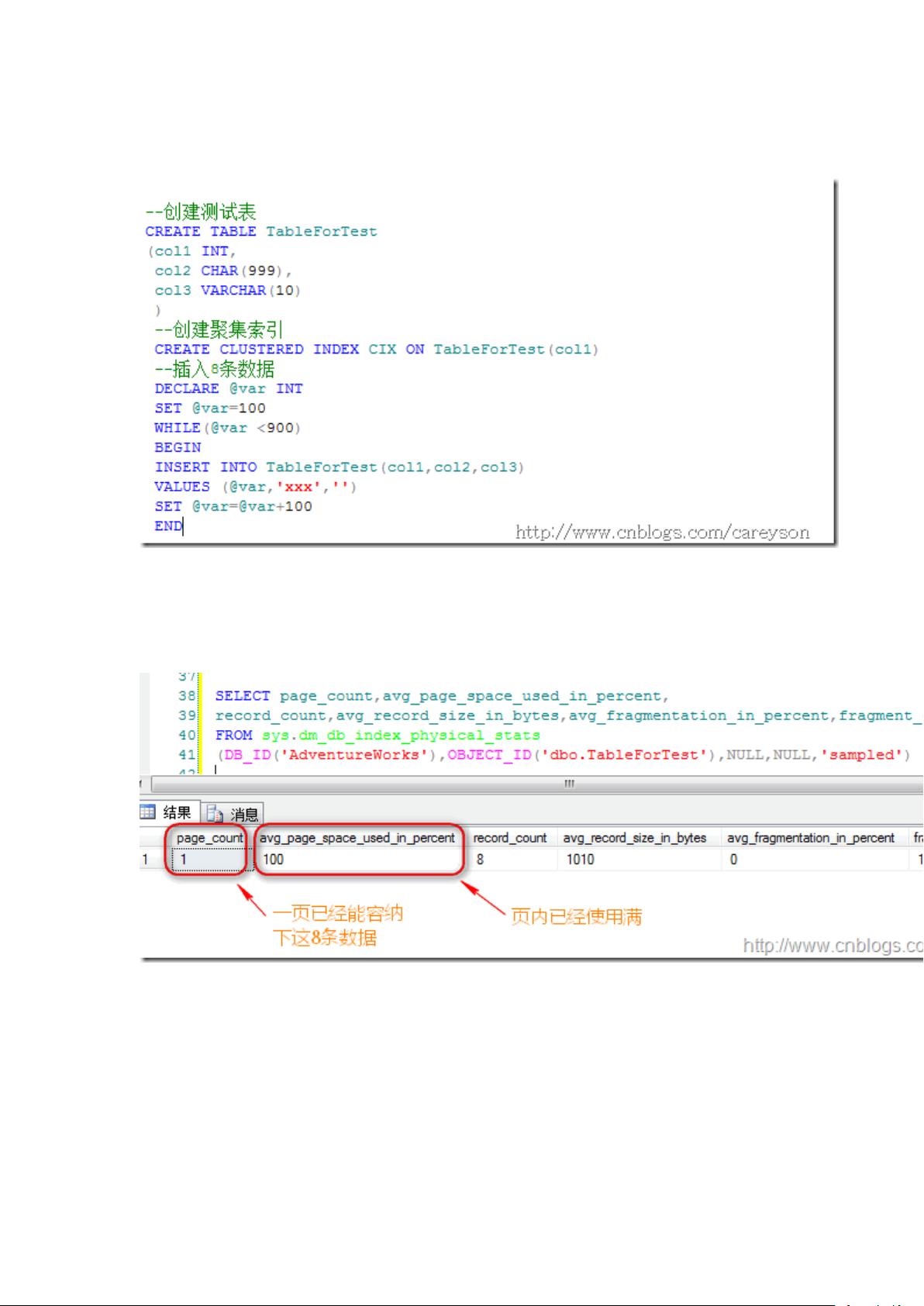Click row header number 1 in results
This screenshot has height=1306, width=924.
click(x=146, y=860)
